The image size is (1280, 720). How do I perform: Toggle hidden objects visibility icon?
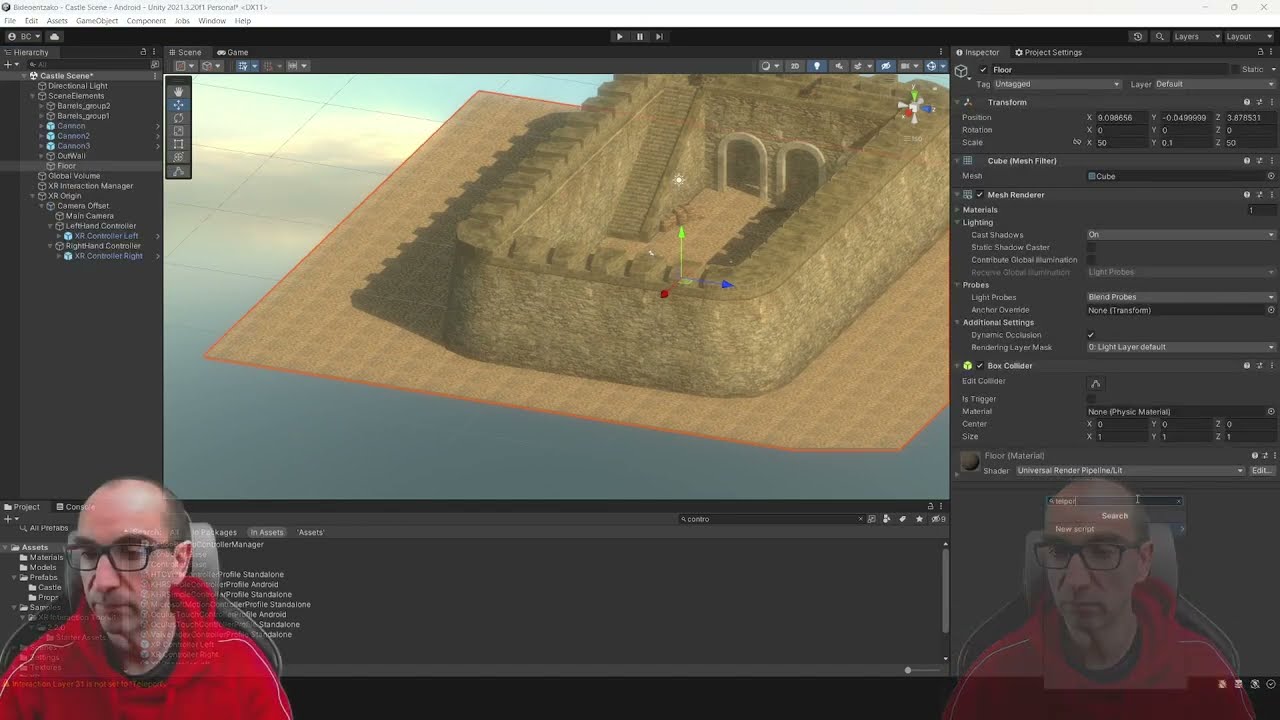tap(885, 66)
